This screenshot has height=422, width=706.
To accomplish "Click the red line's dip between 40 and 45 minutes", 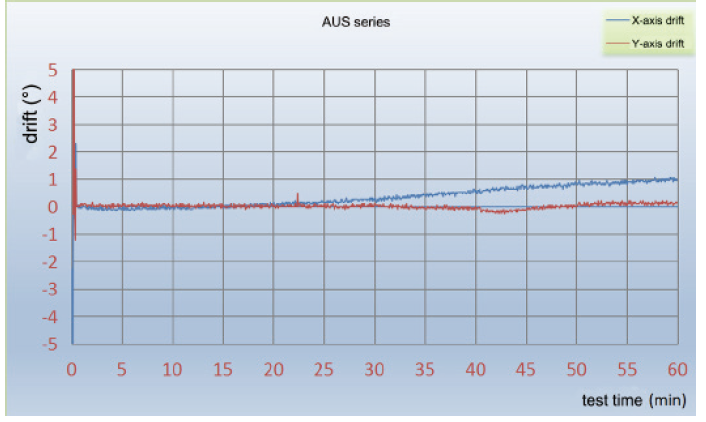I will pyautogui.click(x=499, y=211).
